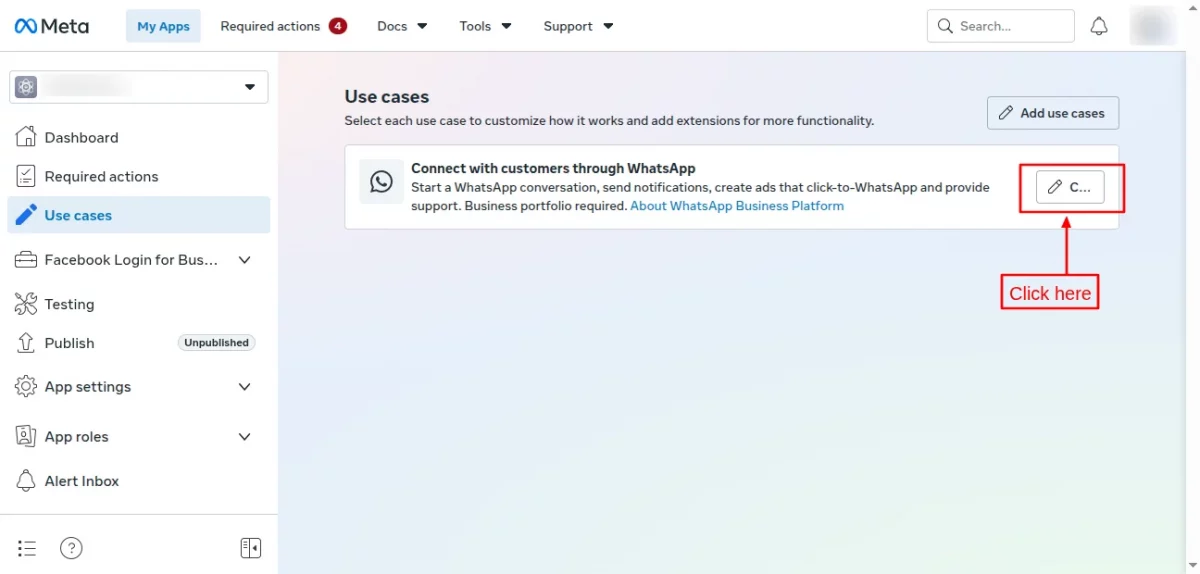The width and height of the screenshot is (1200, 574).
Task: Click the Add use cases button
Action: point(1053,113)
